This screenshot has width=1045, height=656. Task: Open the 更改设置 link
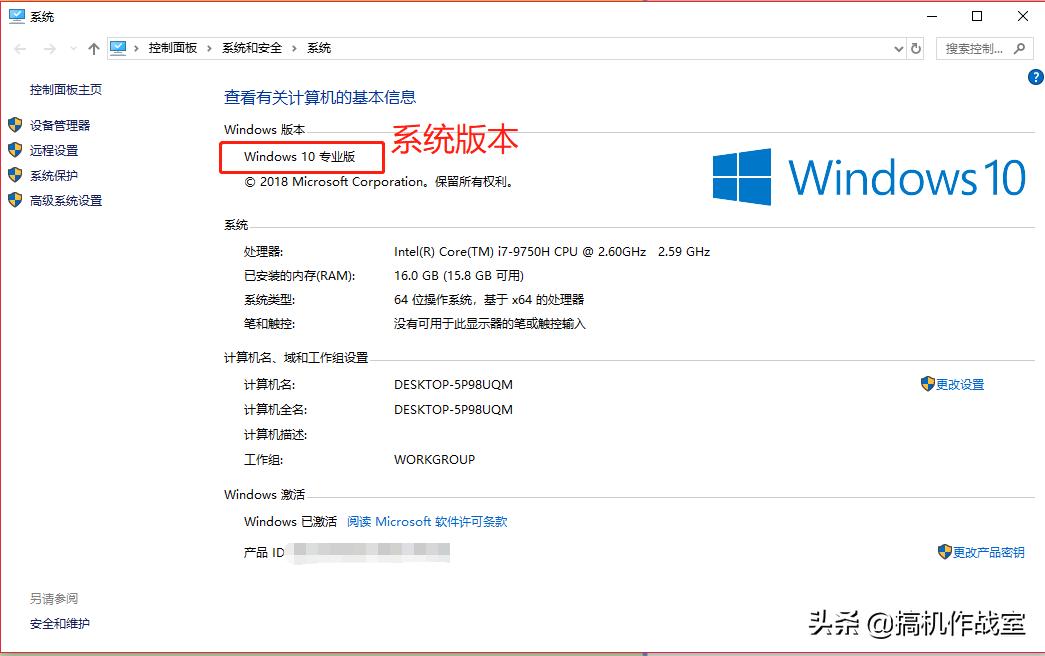click(958, 384)
